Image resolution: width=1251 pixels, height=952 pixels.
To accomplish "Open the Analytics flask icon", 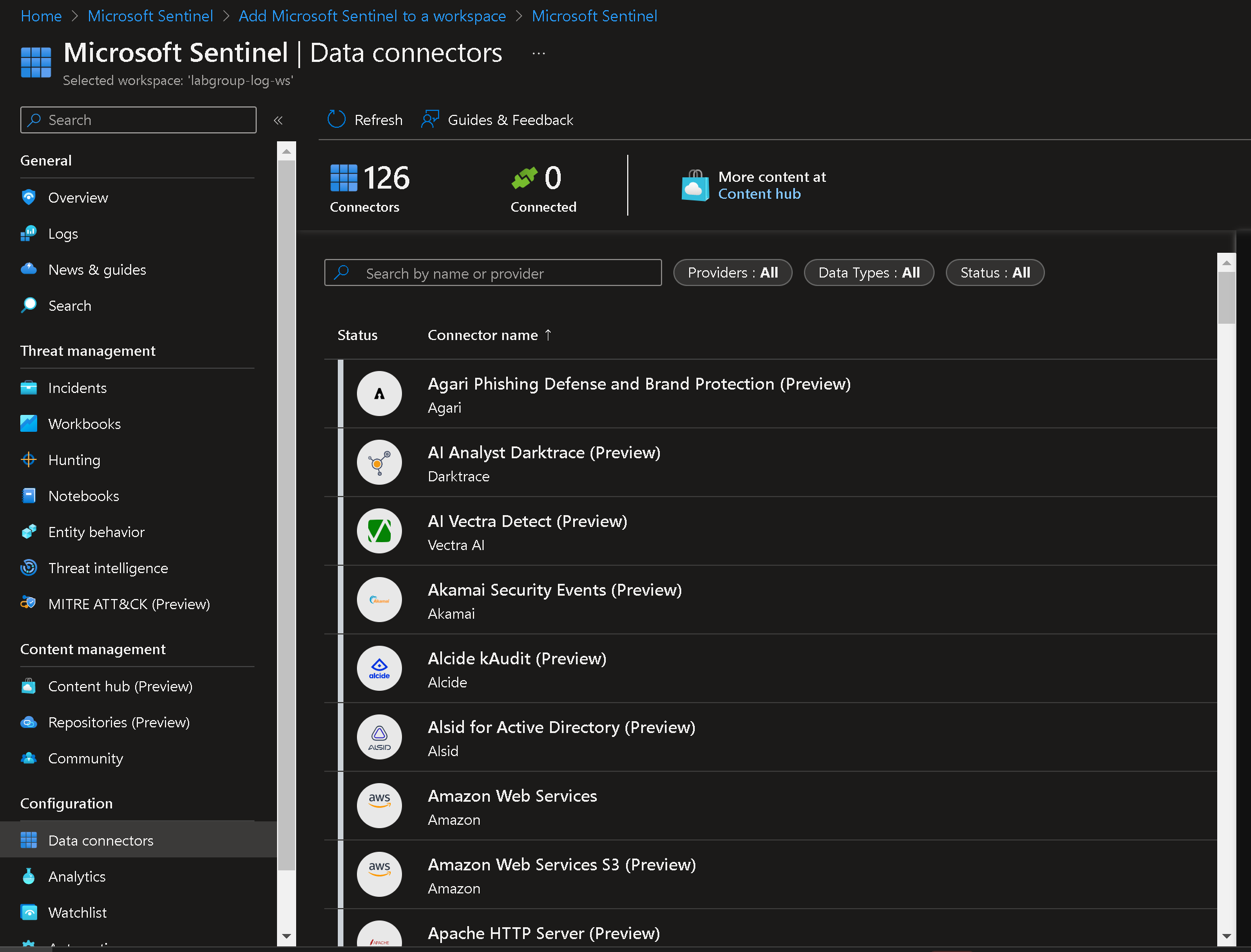I will (28, 876).
